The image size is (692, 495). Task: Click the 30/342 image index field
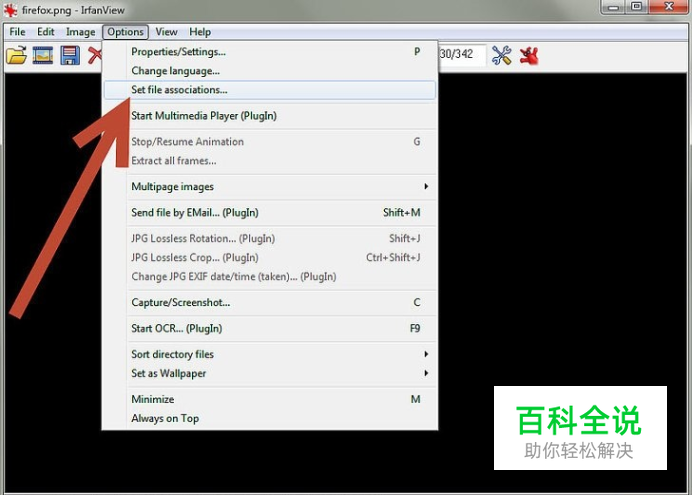(x=462, y=55)
